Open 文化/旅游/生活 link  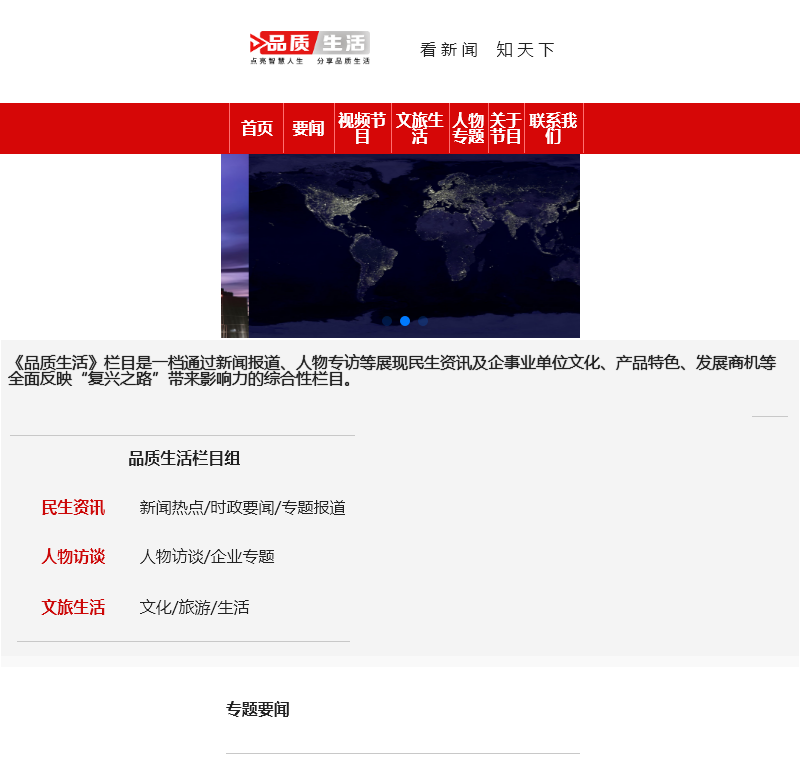195,607
